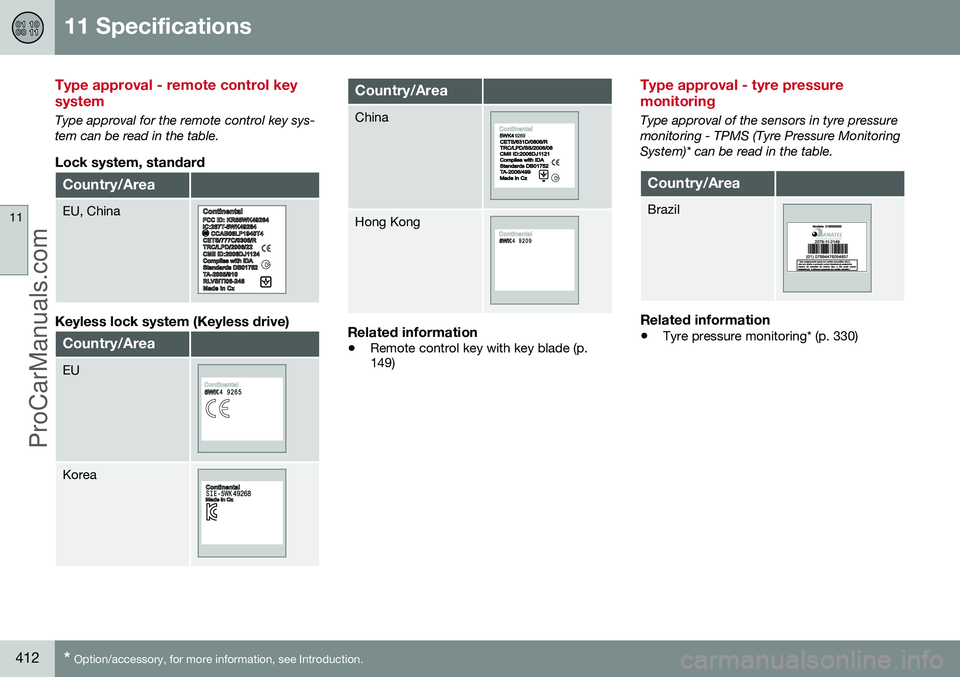Click the intro paragraph about TPMS sensors
Screen dimensions: 960x677
click(770, 136)
